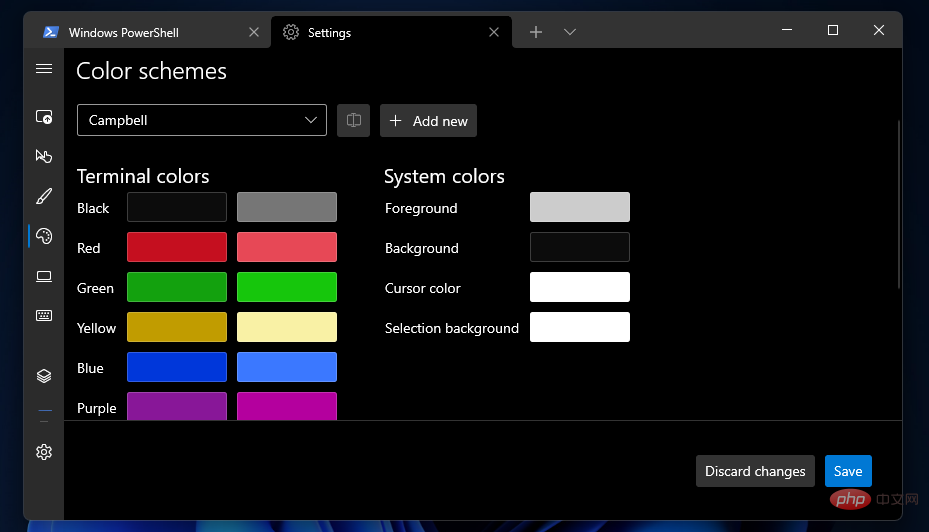Image resolution: width=929 pixels, height=532 pixels.
Task: Change the Selection background swatch
Action: (580, 327)
